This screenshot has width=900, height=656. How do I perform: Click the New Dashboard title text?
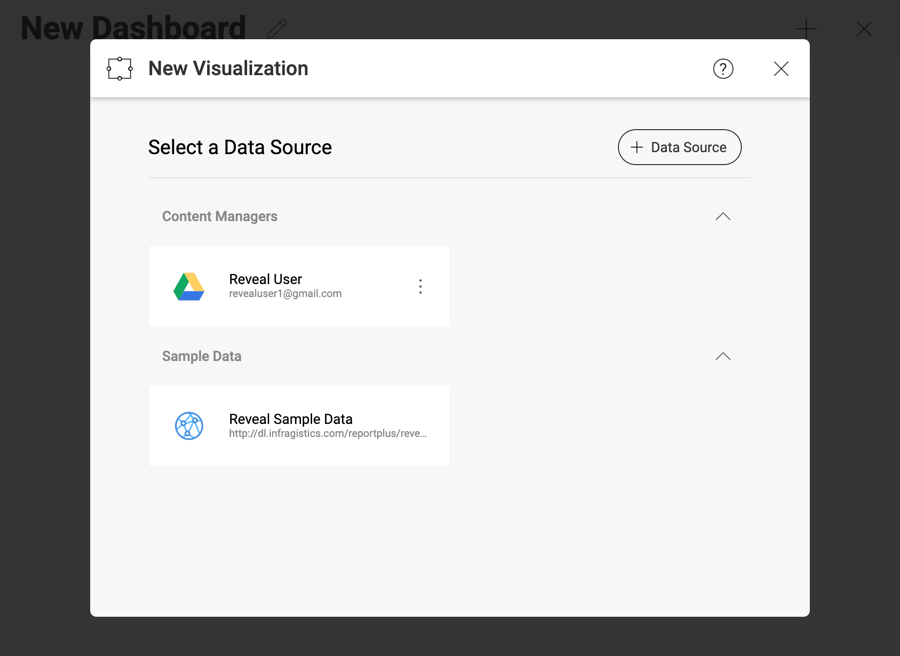(x=133, y=28)
